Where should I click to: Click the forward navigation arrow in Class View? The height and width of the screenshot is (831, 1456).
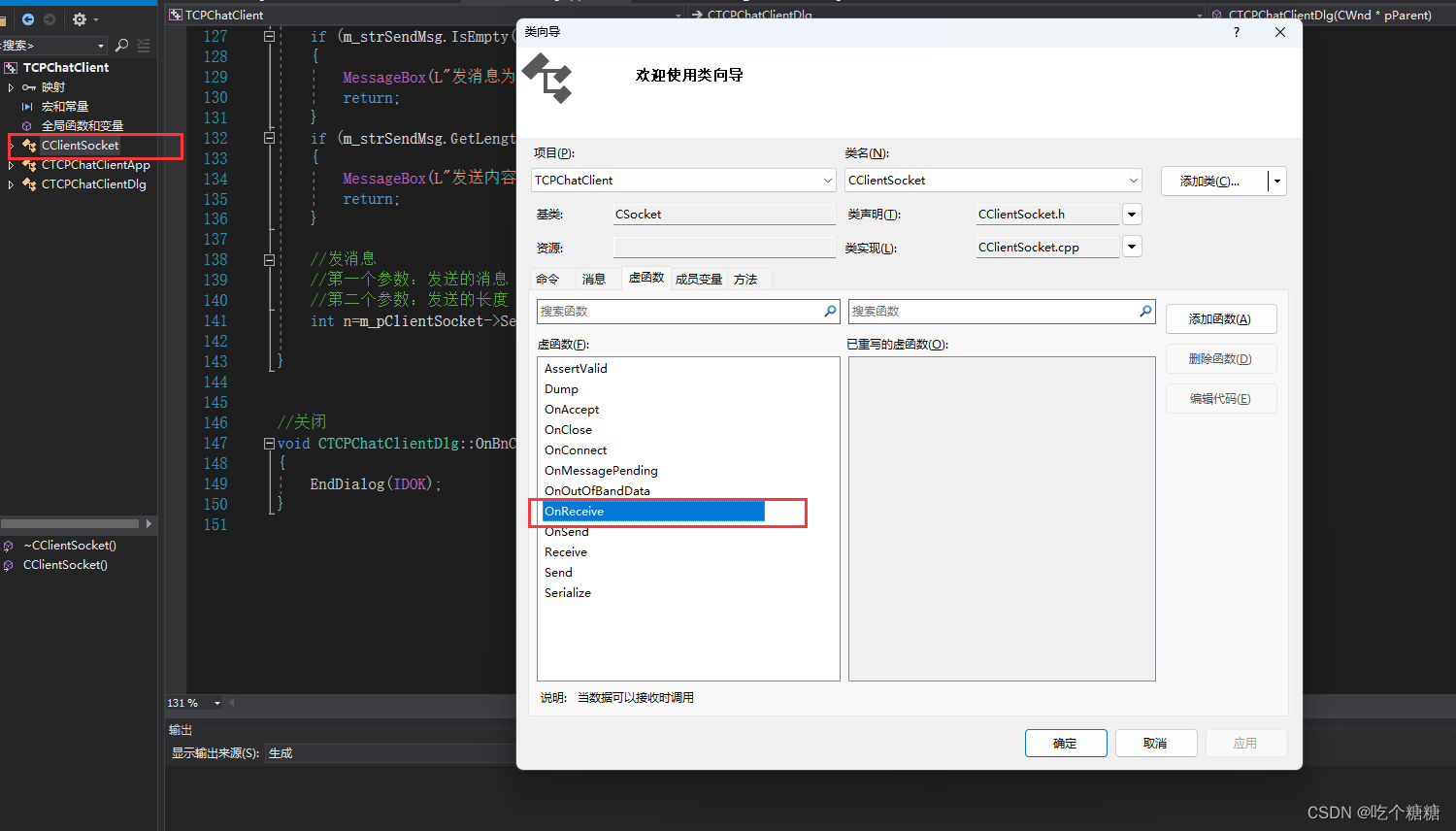click(x=50, y=19)
